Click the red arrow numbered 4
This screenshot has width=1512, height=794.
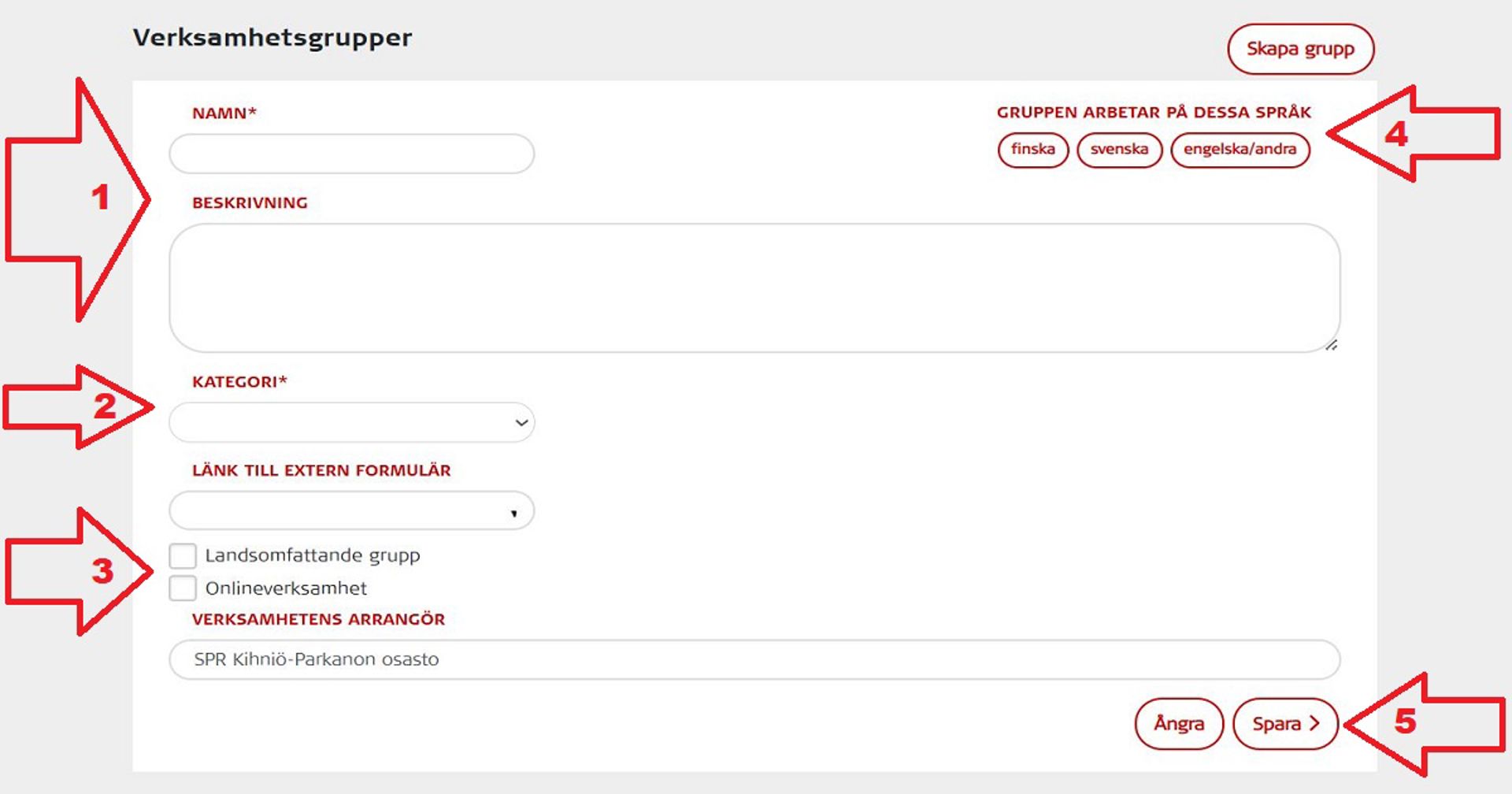[x=1414, y=134]
